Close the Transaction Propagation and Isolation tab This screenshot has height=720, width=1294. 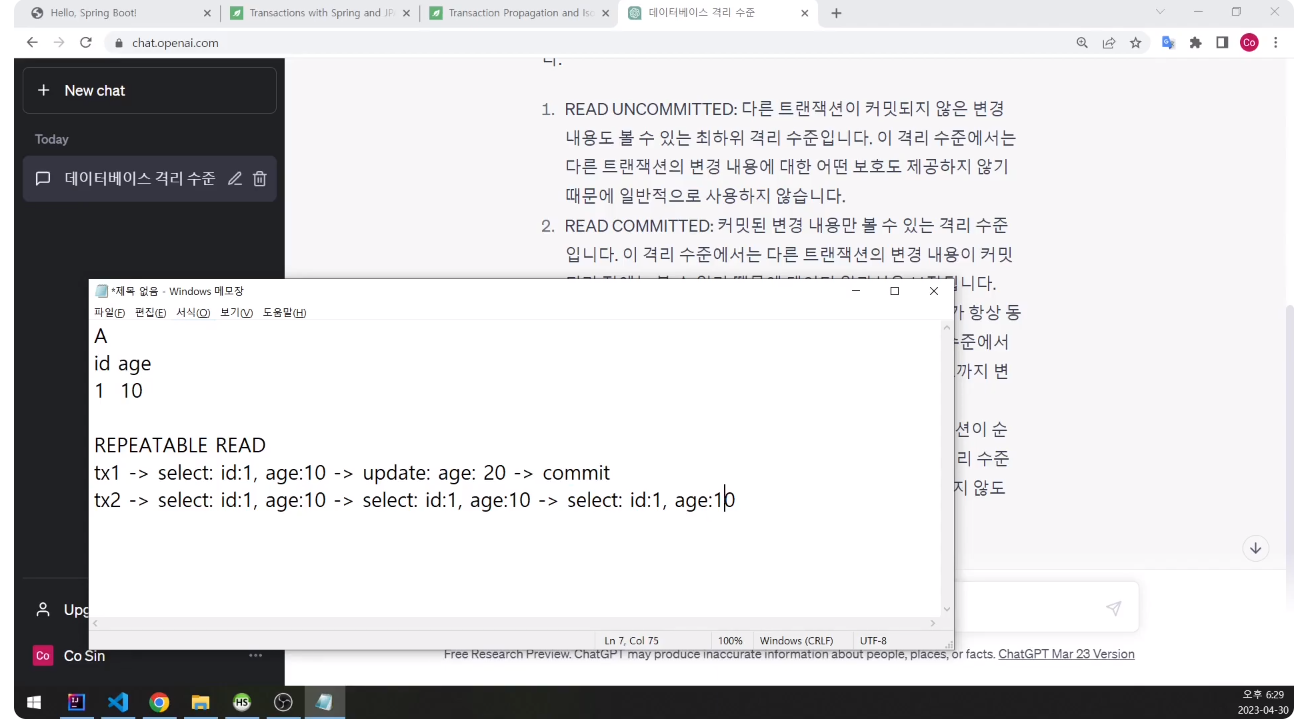pos(606,13)
